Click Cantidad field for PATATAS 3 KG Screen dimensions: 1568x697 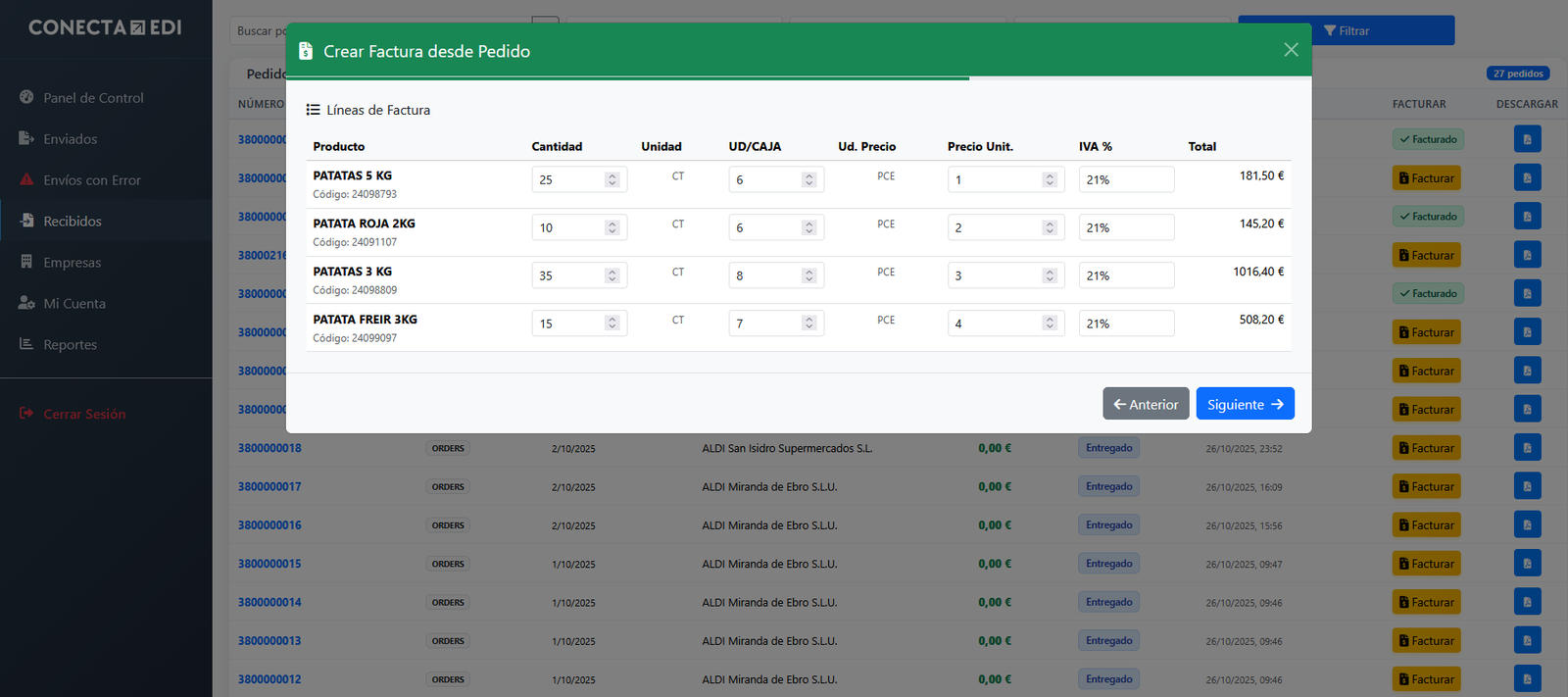tap(568, 275)
